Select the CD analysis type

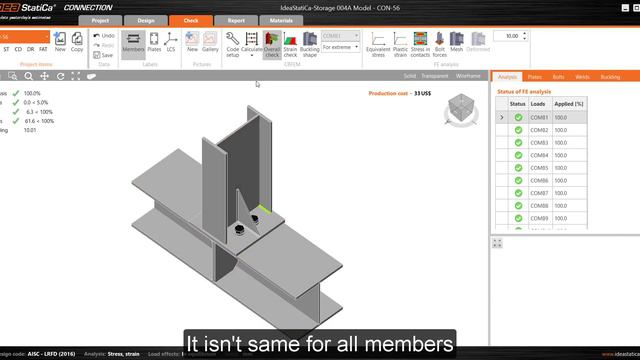(18, 49)
